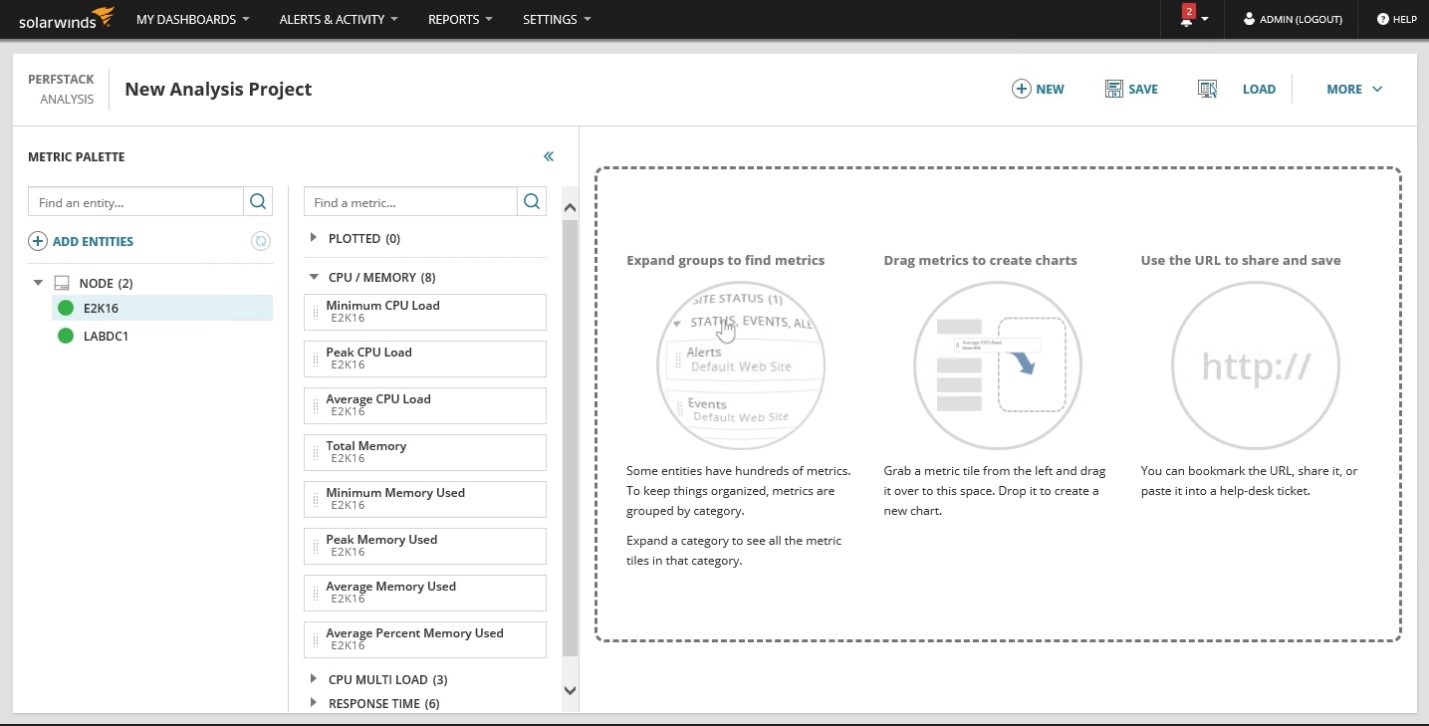Click the Load project icon
This screenshot has height=726, width=1429.
pyautogui.click(x=1207, y=89)
